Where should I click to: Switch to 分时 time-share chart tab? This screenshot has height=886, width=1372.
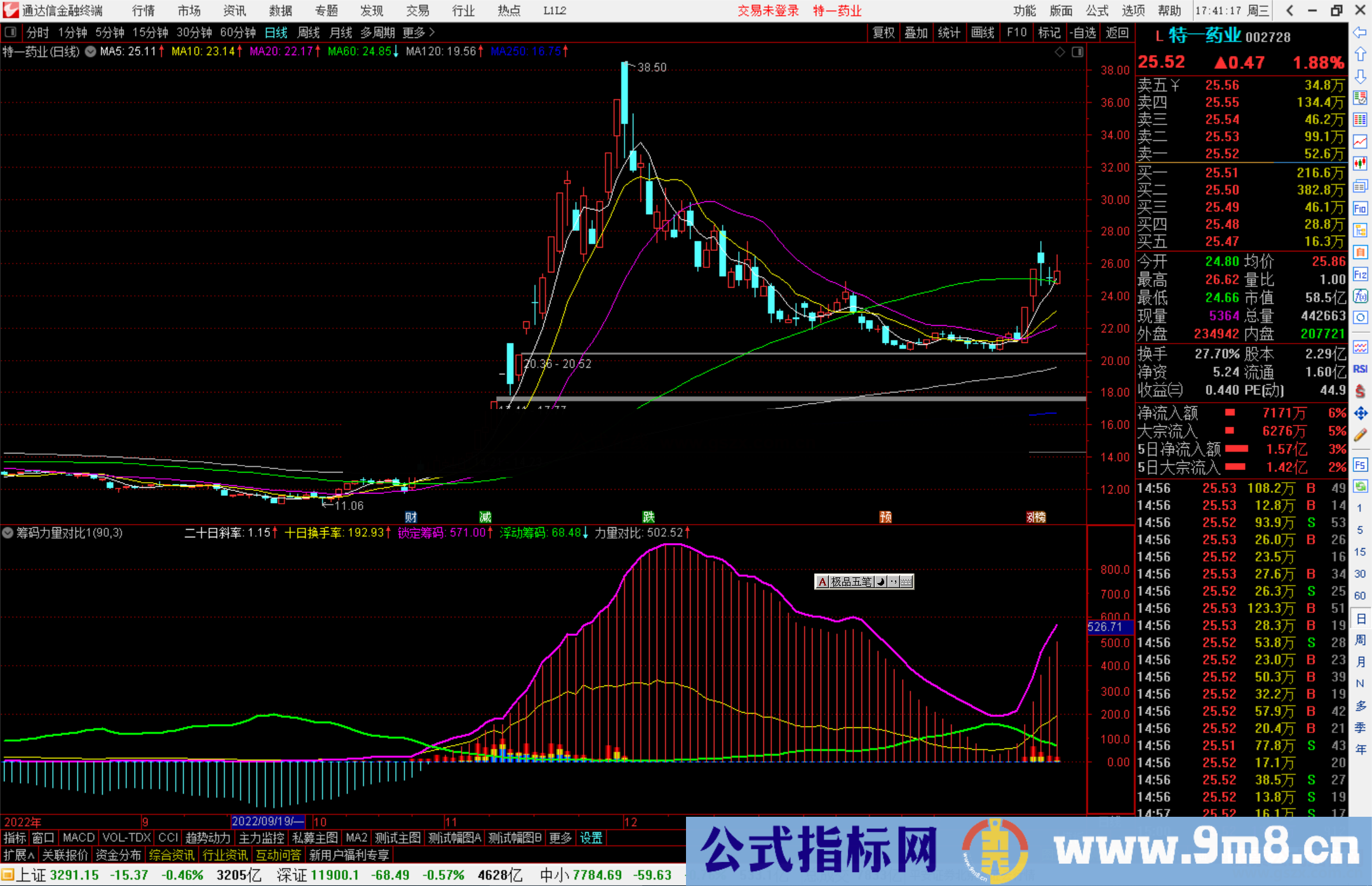tap(37, 32)
